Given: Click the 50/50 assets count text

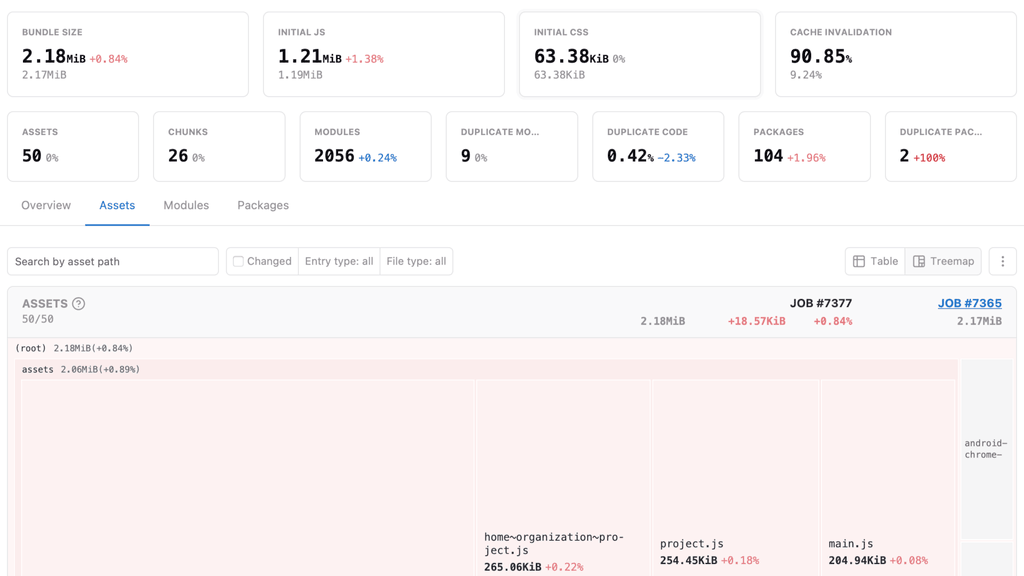Looking at the screenshot, I should click(38, 319).
